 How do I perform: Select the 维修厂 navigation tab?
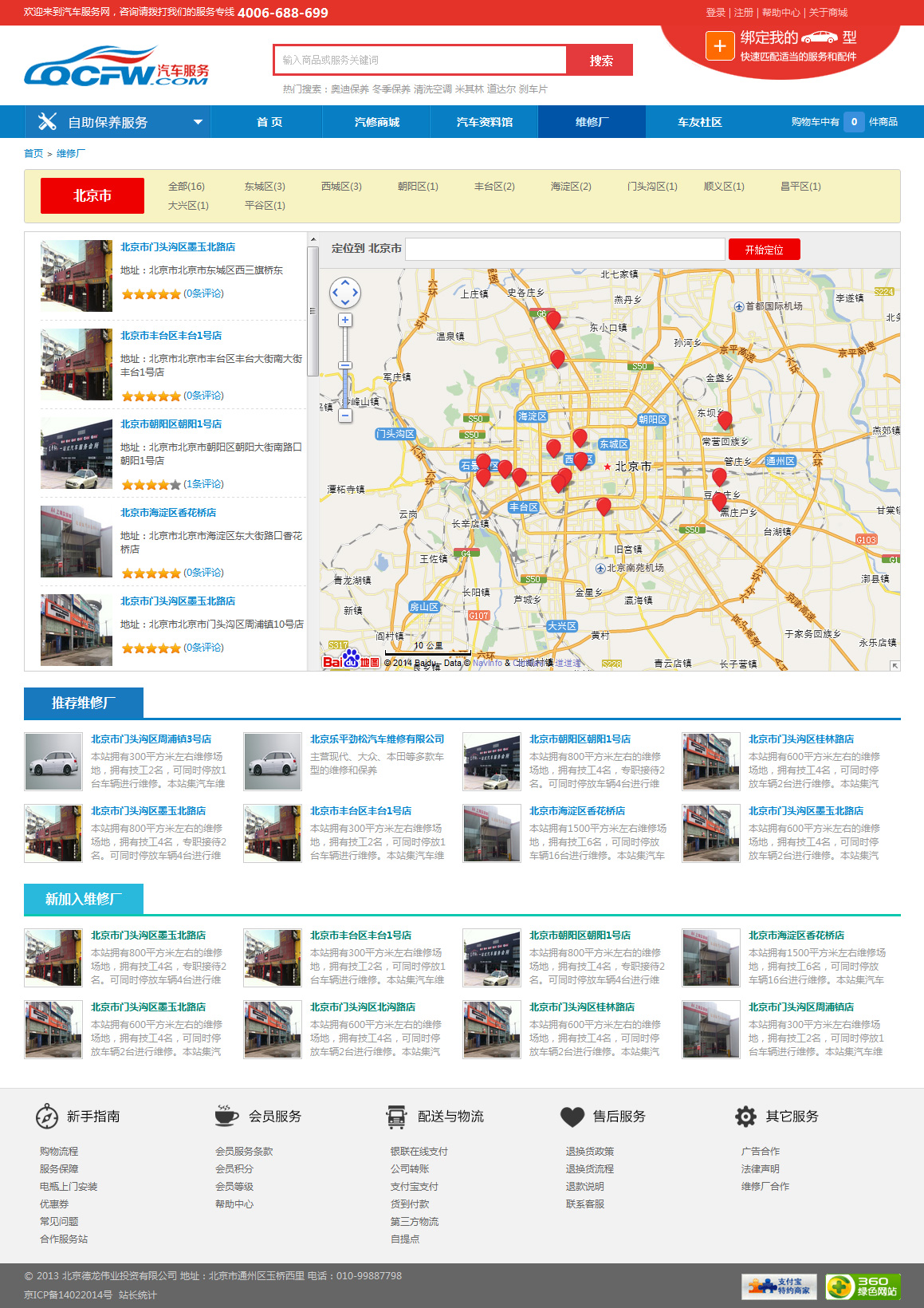[592, 122]
